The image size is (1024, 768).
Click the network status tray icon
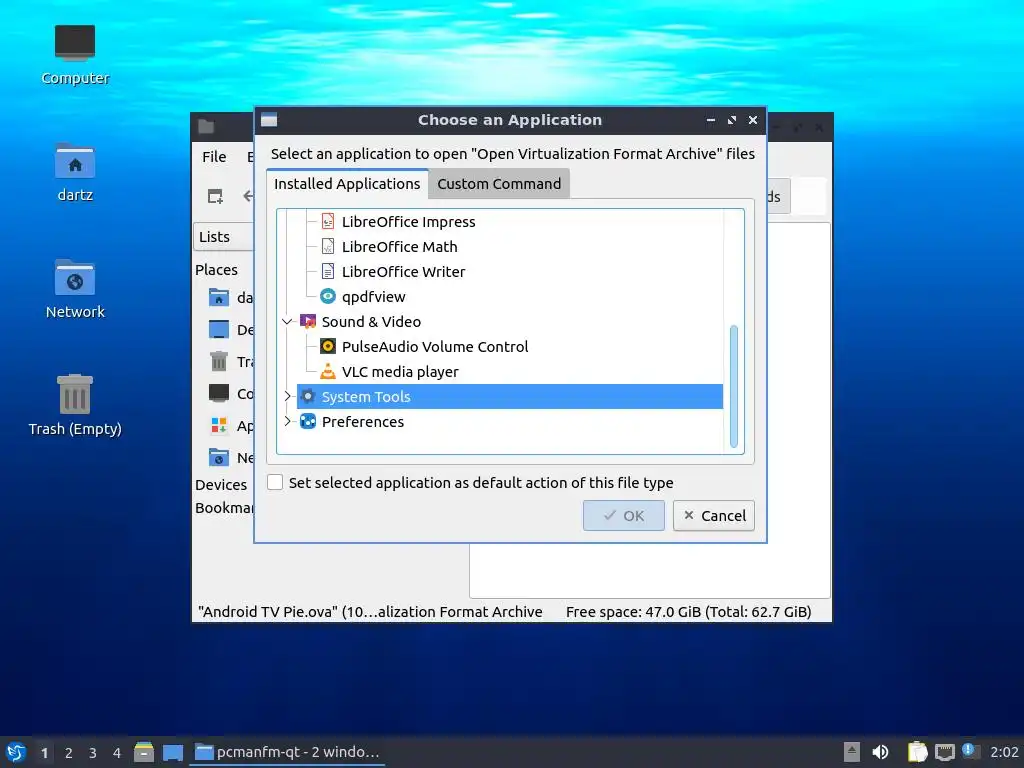coord(945,752)
